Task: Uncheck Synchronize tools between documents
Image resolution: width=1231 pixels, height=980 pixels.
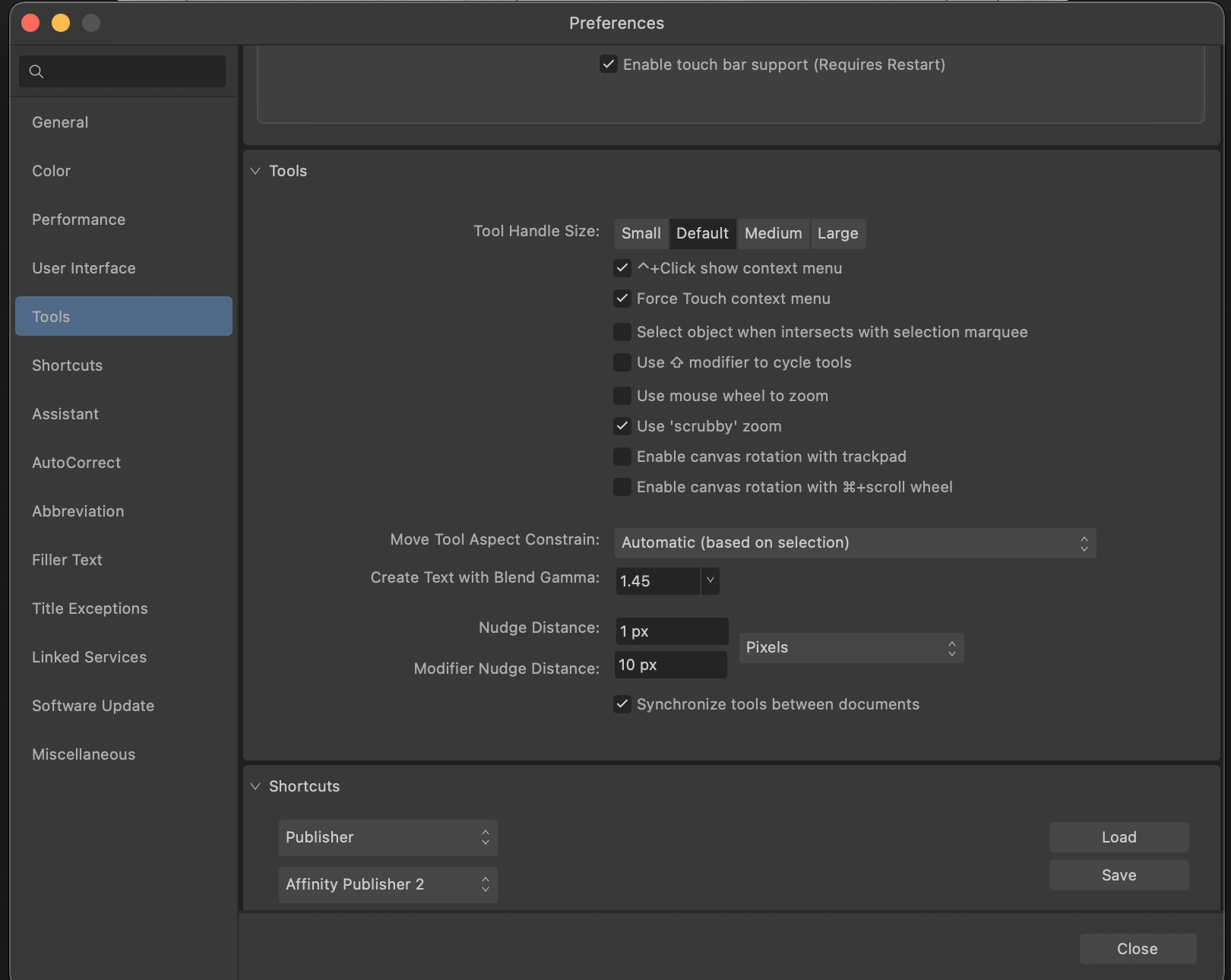Action: point(622,704)
